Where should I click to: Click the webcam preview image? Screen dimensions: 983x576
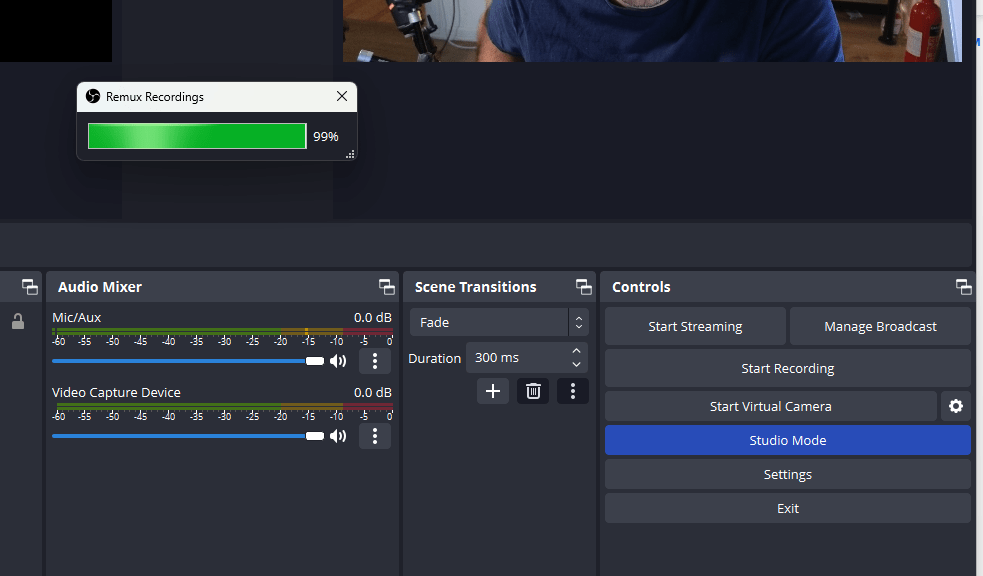coord(652,31)
